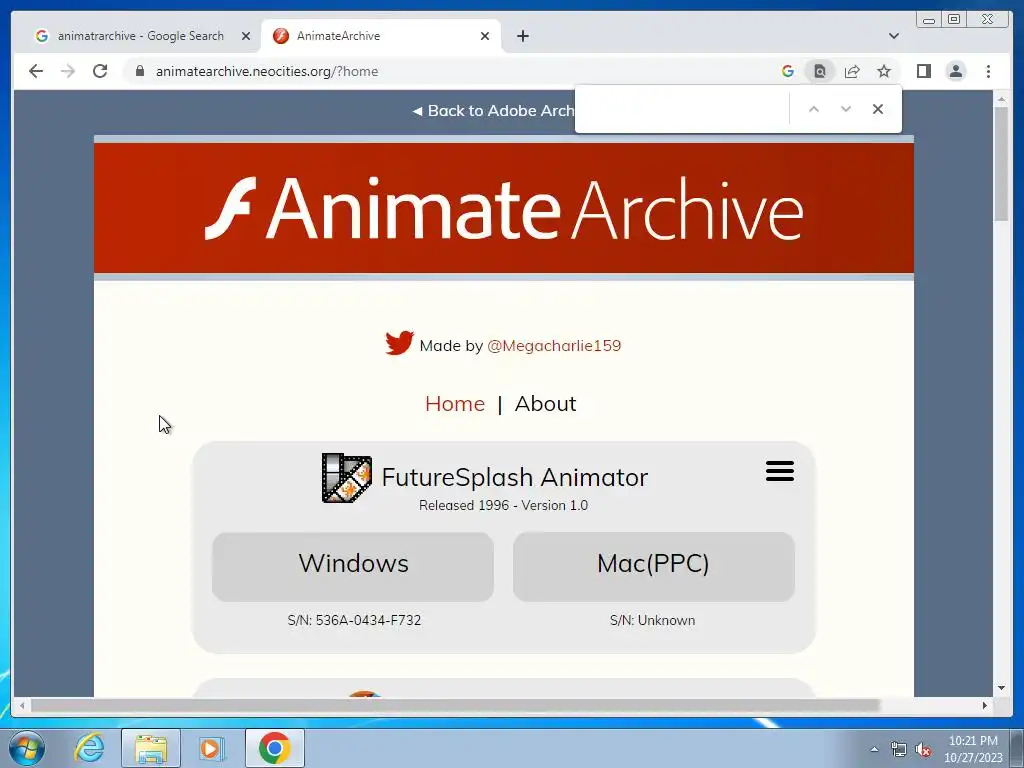Click the Google icon in the address bar

(x=788, y=71)
